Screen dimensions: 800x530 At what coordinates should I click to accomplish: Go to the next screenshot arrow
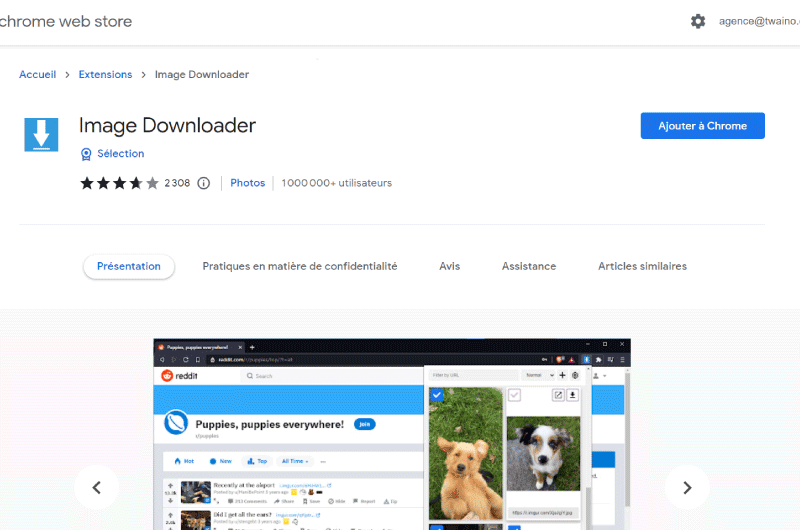(687, 488)
